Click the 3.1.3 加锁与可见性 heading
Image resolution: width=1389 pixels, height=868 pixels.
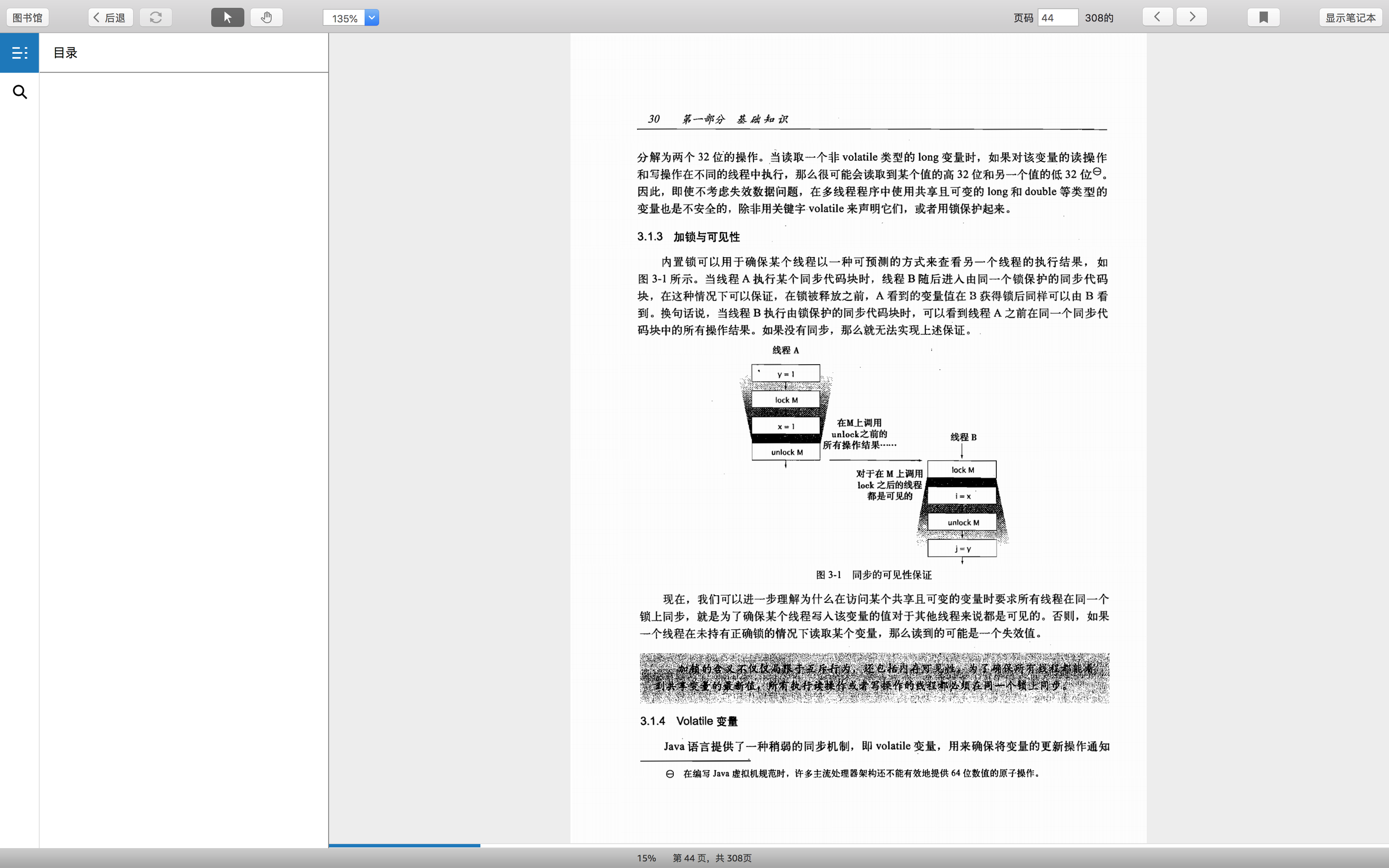coord(688,237)
